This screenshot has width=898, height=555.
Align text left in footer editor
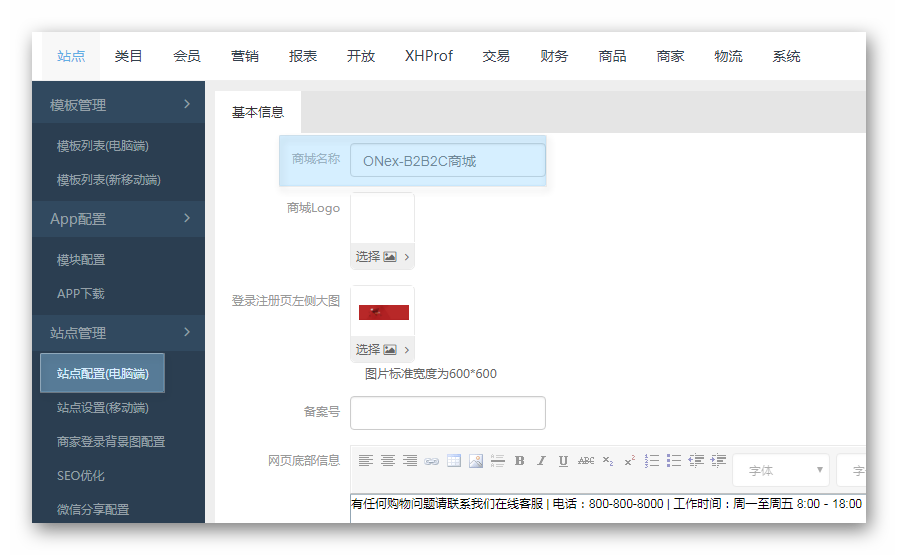(x=366, y=460)
